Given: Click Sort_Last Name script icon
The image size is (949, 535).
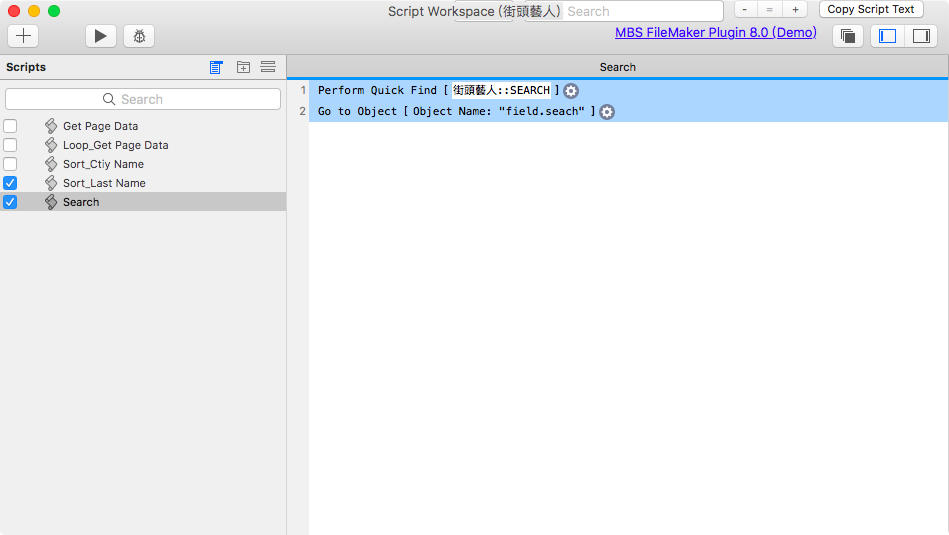Looking at the screenshot, I should click(51, 183).
